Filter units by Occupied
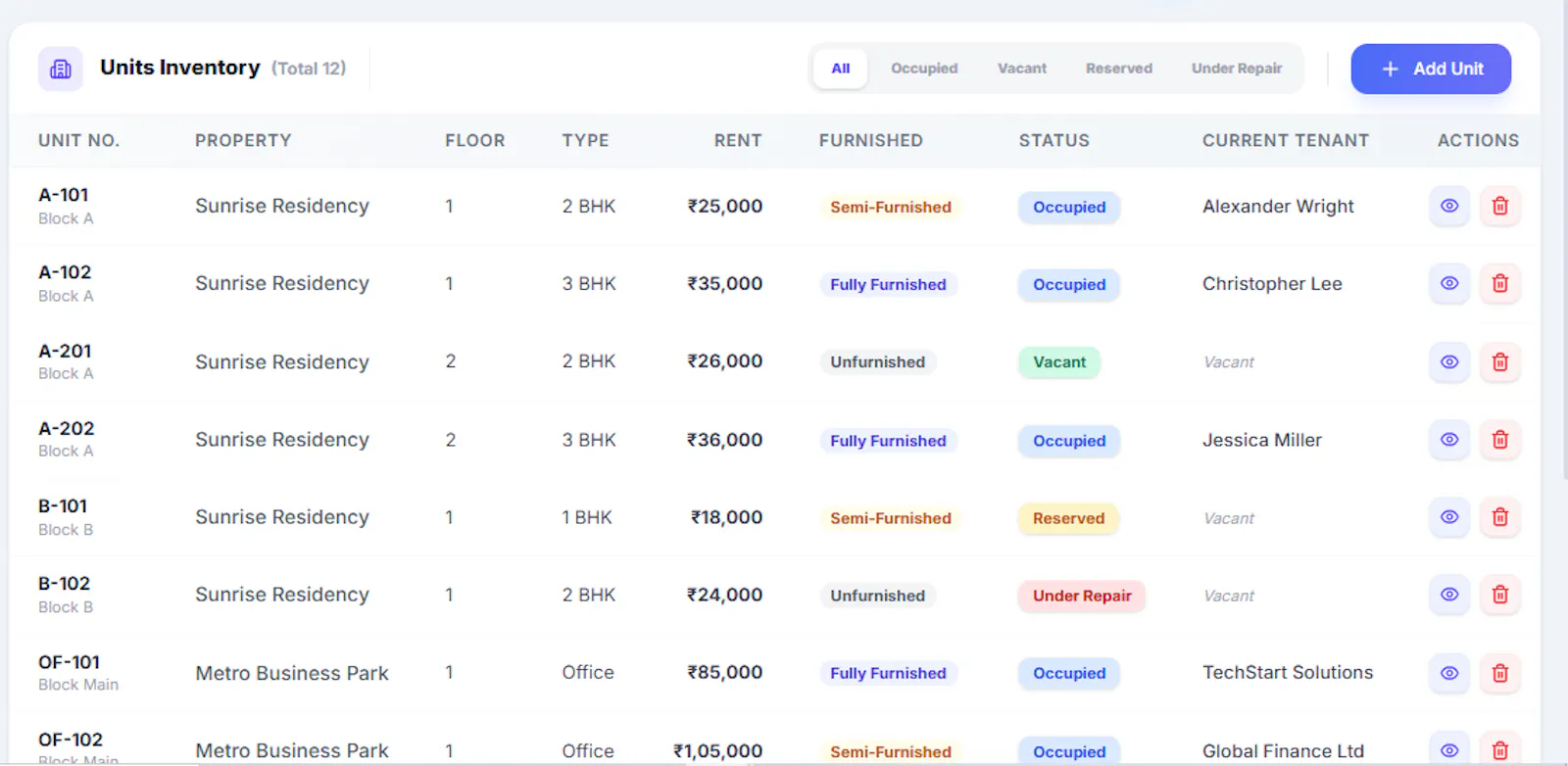Image resolution: width=1568 pixels, height=766 pixels. [924, 69]
